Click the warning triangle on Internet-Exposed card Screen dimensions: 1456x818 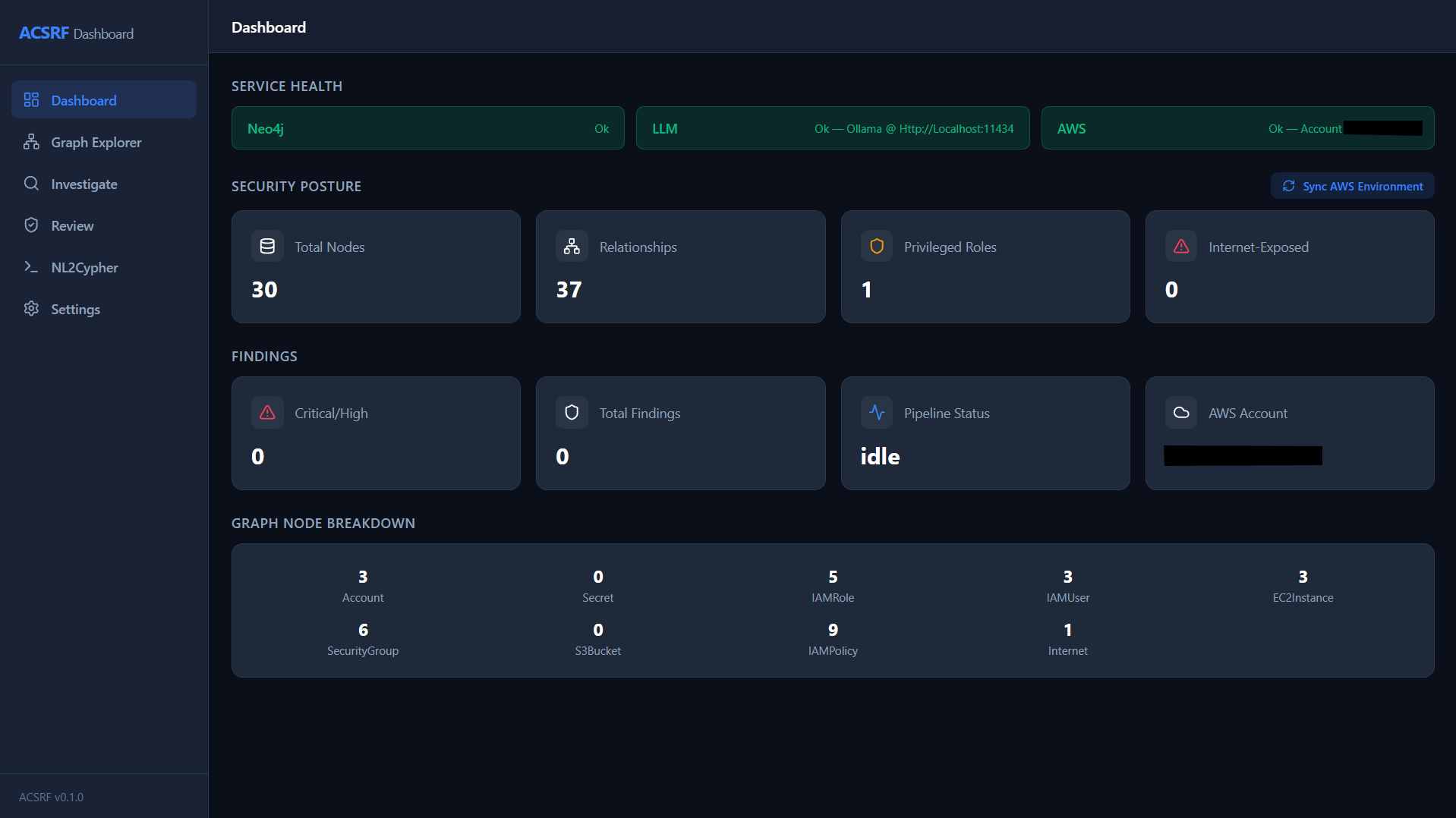point(1181,247)
